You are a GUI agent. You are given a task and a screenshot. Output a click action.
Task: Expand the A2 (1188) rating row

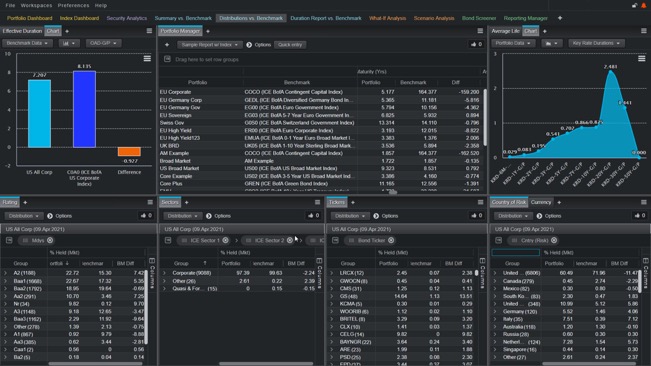pyautogui.click(x=5, y=273)
